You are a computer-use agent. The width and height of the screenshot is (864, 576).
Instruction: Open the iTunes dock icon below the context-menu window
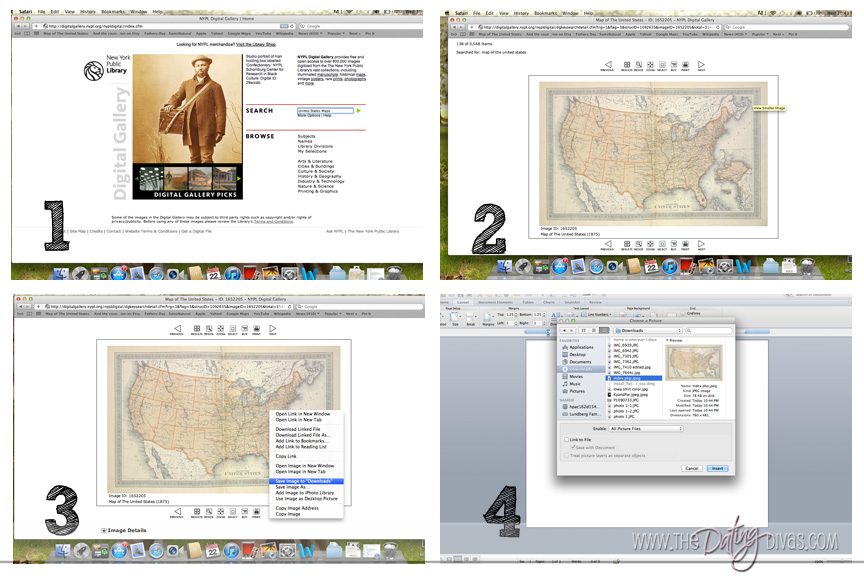(231, 550)
